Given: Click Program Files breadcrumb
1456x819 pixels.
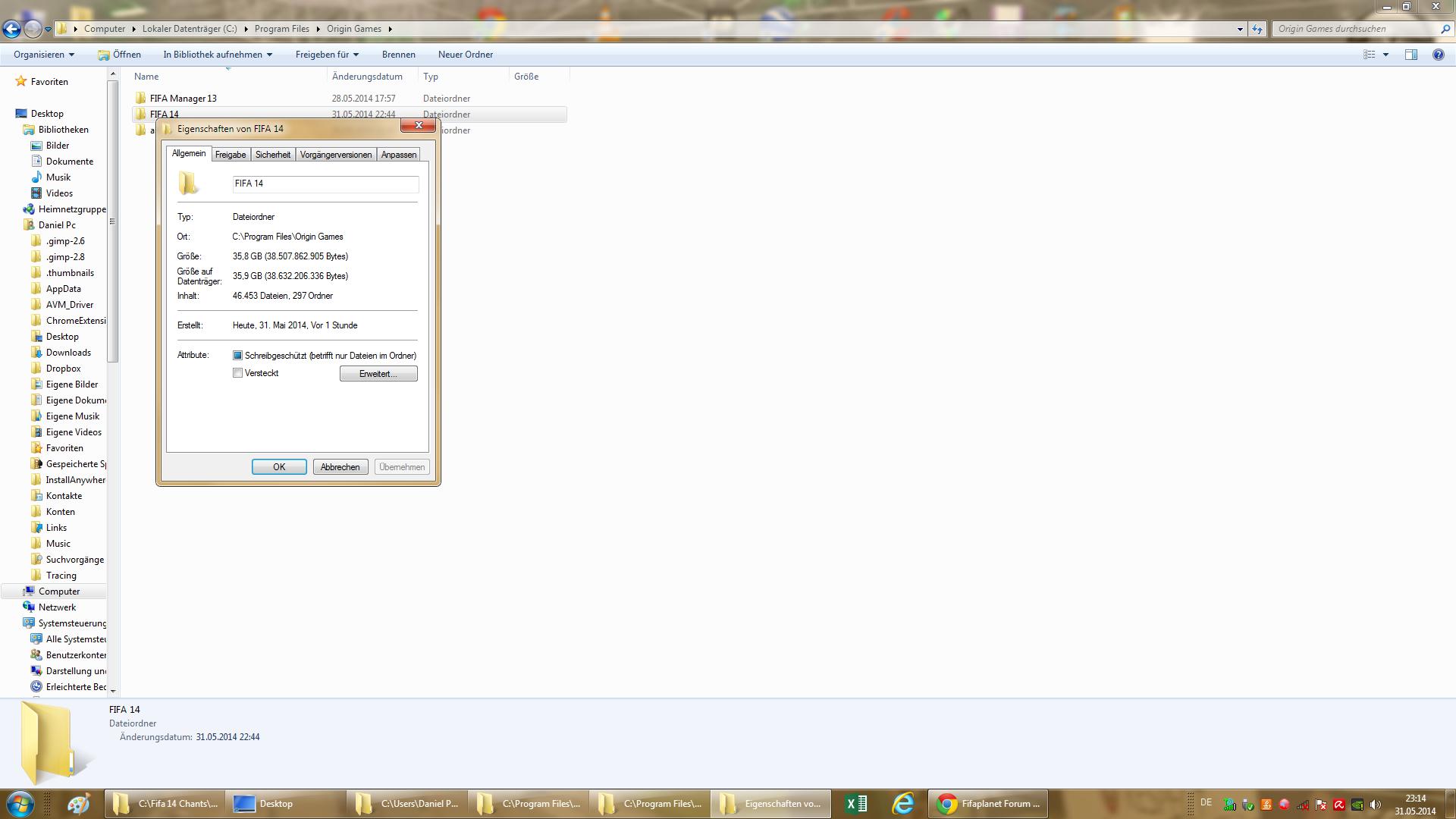Looking at the screenshot, I should coord(282,29).
